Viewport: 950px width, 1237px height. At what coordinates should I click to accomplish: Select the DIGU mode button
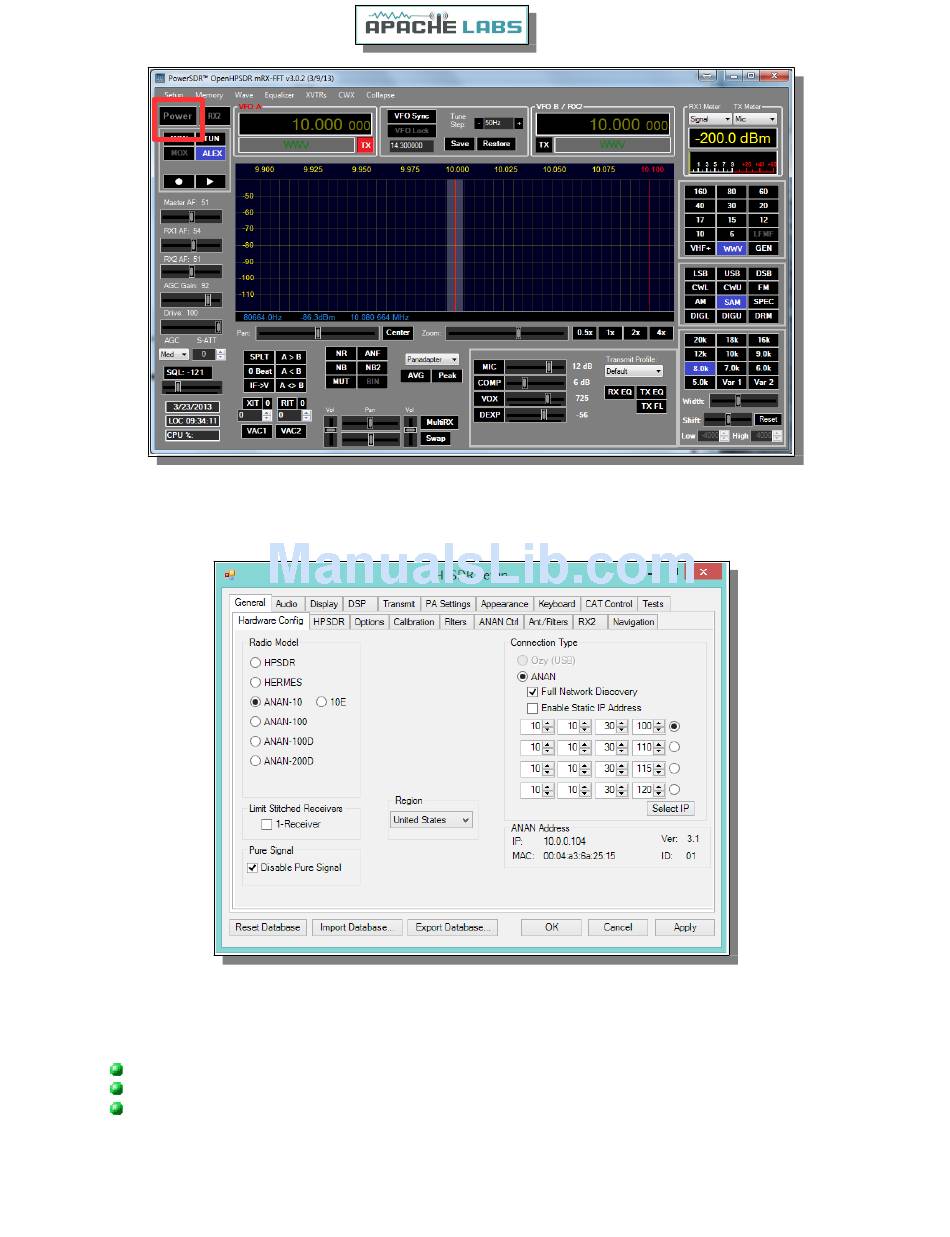[732, 316]
